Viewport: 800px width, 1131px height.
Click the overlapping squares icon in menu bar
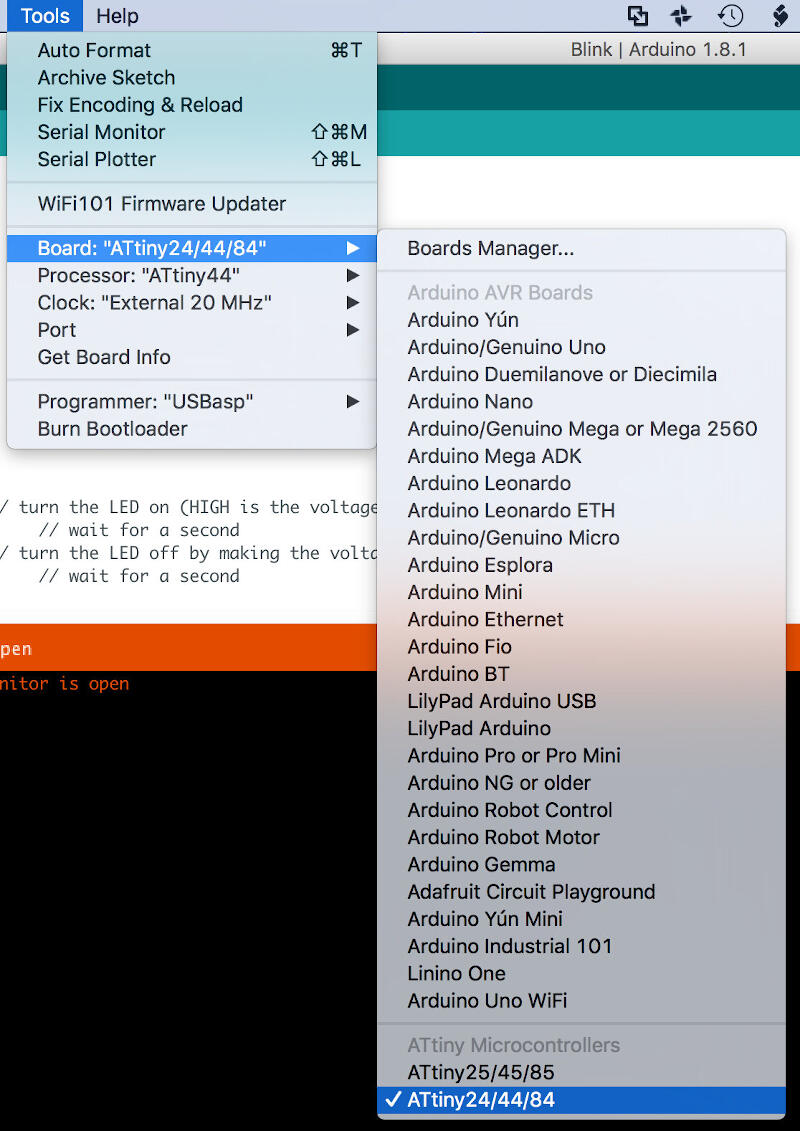point(638,16)
